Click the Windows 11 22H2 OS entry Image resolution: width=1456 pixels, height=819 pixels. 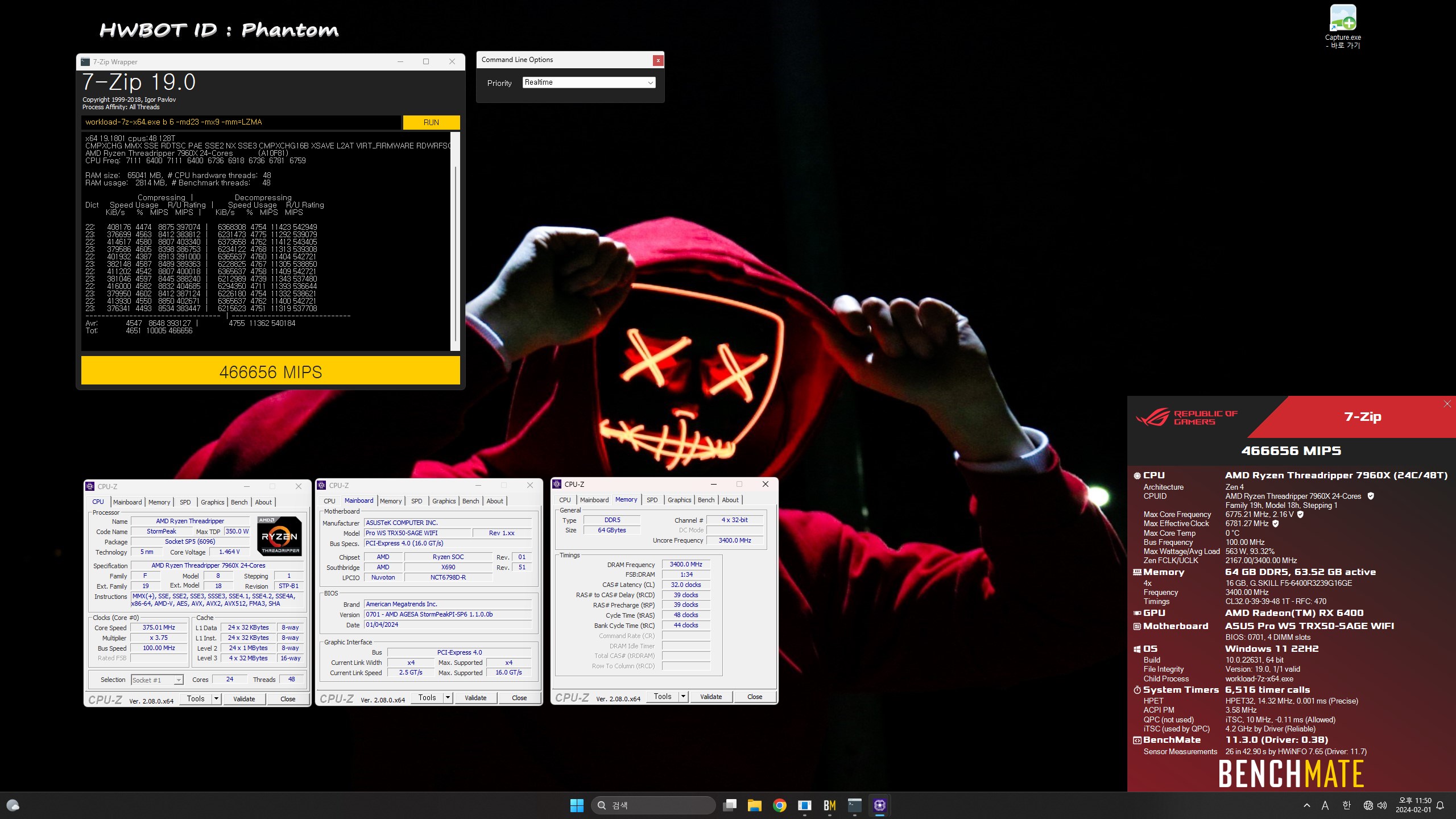(x=1272, y=649)
